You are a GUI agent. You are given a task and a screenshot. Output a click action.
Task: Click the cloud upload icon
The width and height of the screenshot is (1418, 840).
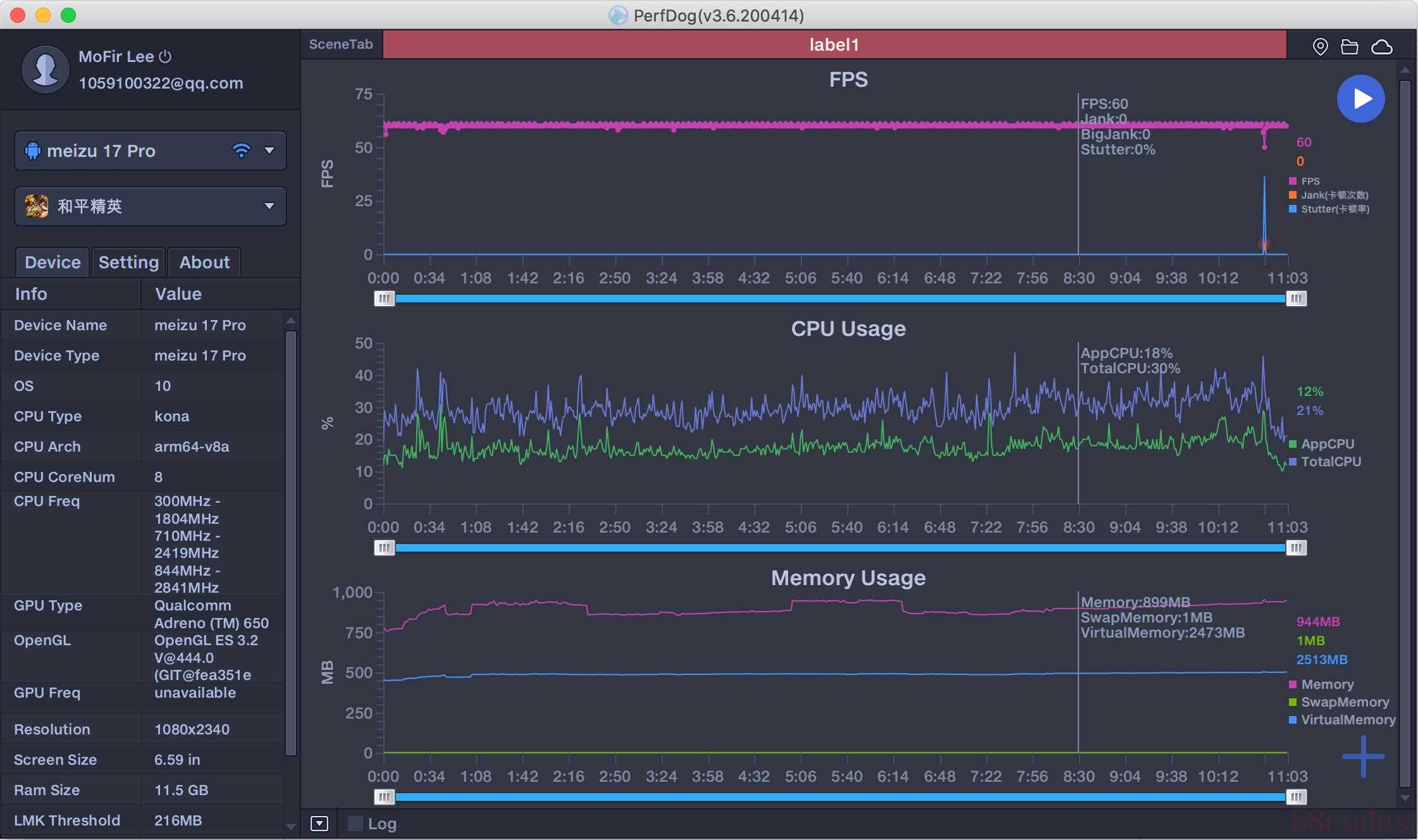[1382, 47]
